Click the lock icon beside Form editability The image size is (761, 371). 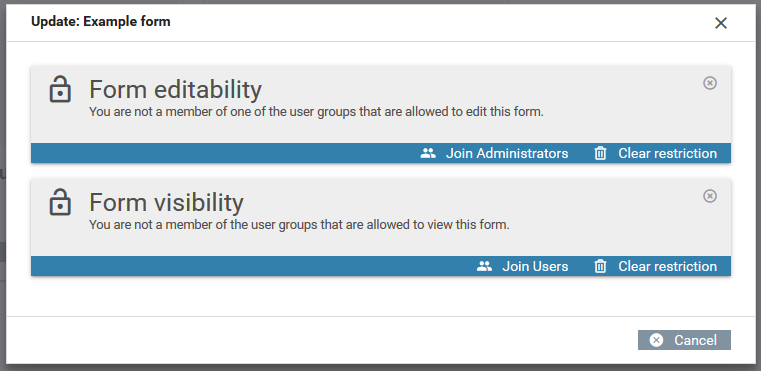(60, 90)
